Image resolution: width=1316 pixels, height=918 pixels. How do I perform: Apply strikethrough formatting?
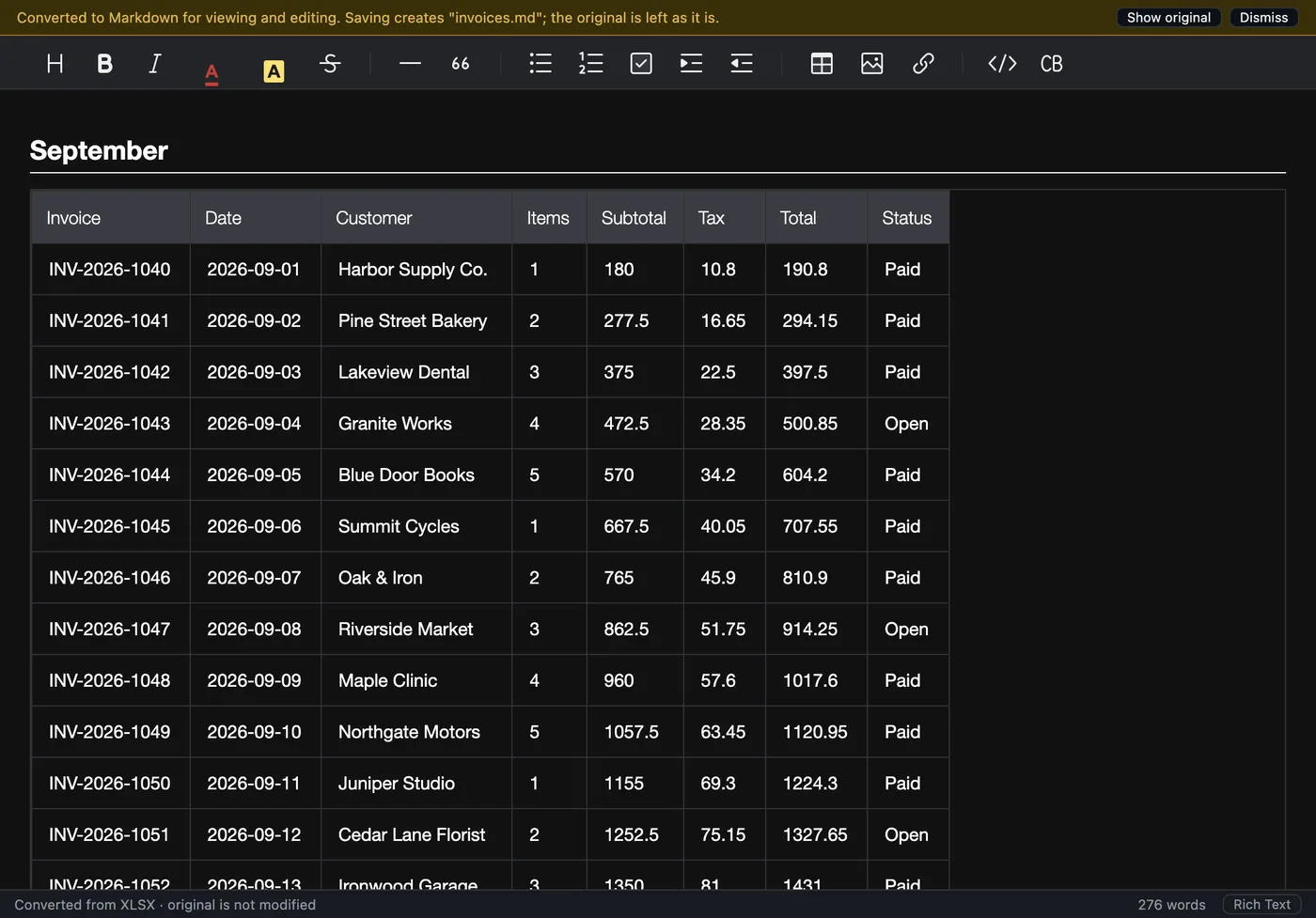329,63
